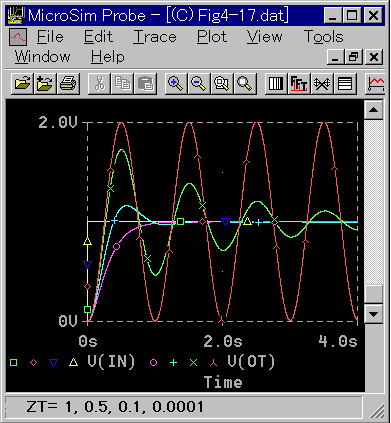
Task: Click the ZT= status bar text
Action: 115,407
